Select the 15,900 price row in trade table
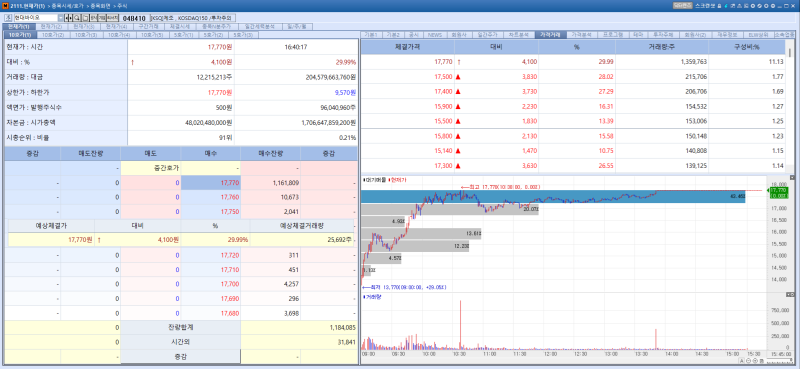 [x=573, y=106]
